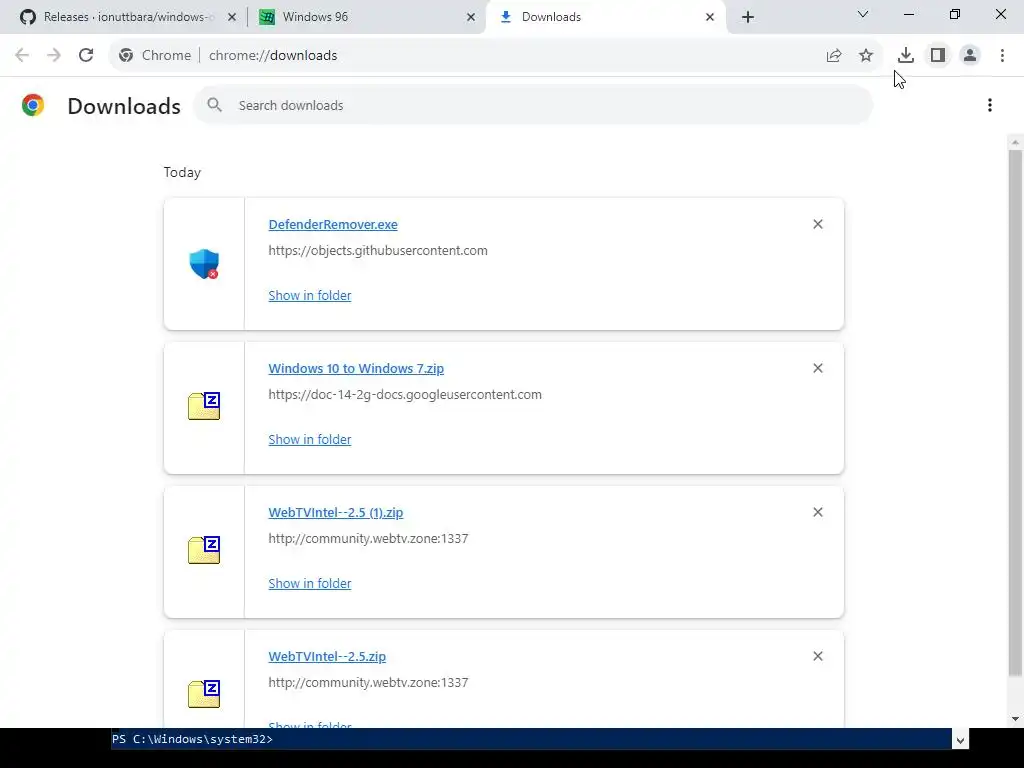The height and width of the screenshot is (768, 1024).
Task: Click the page scrollbar down arrow
Action: pos(1015,719)
